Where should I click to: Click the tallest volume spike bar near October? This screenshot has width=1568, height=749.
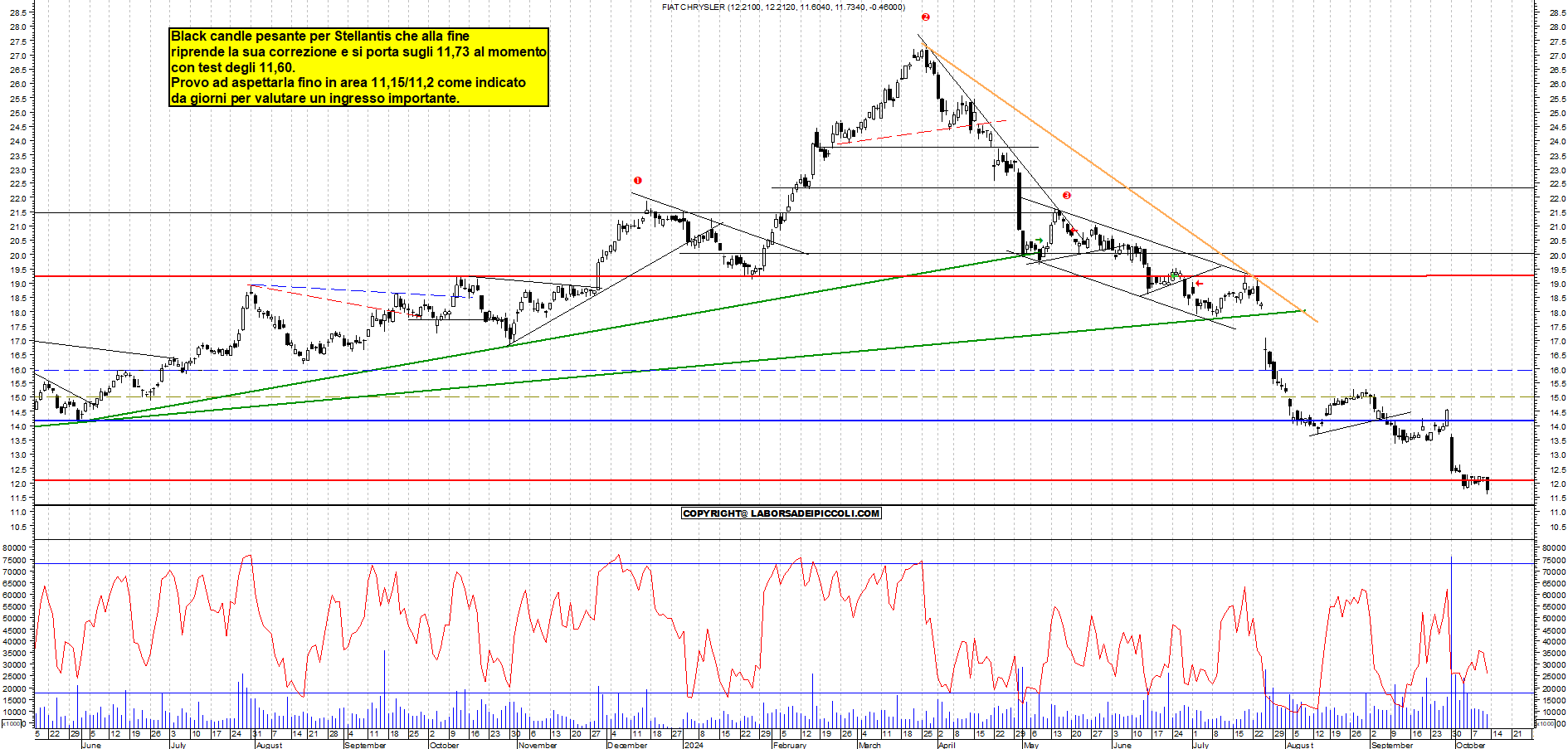(x=1451, y=641)
